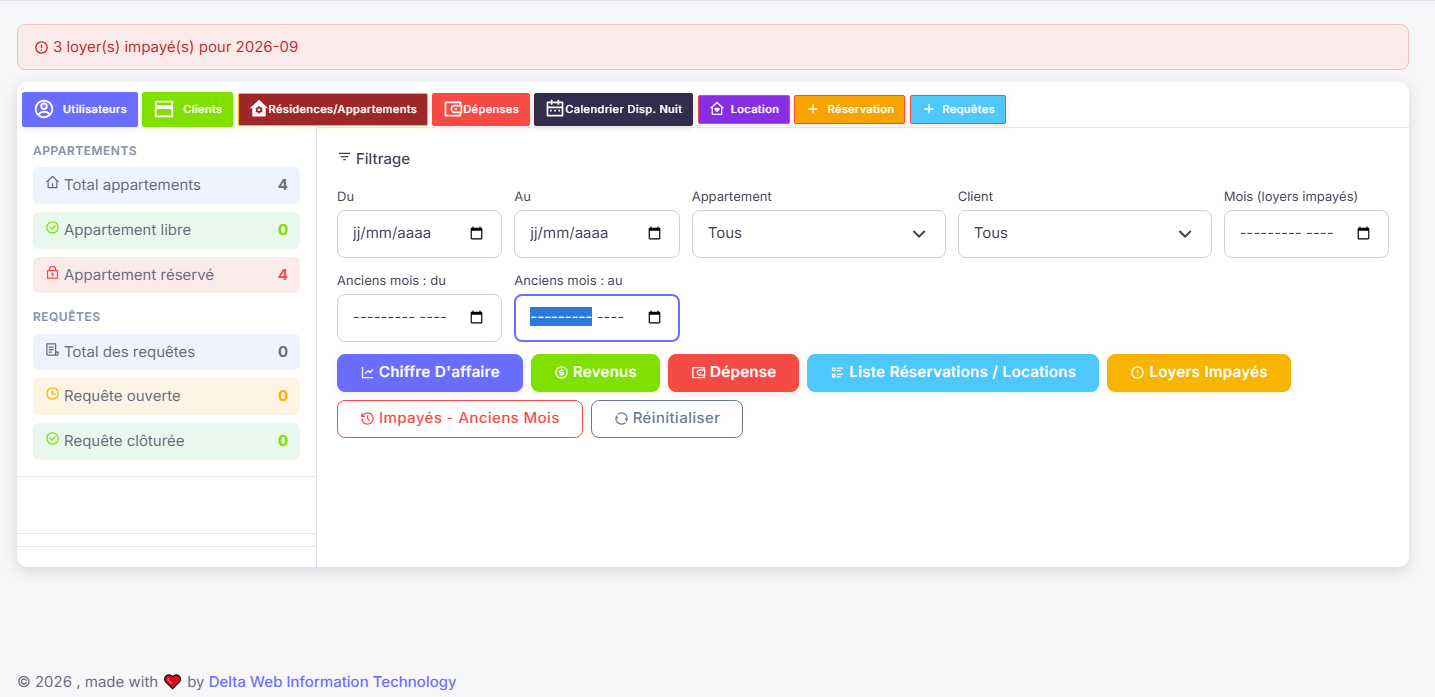The height and width of the screenshot is (697, 1435).
Task: Show Impayés - Anciens Mois report
Action: 460,418
